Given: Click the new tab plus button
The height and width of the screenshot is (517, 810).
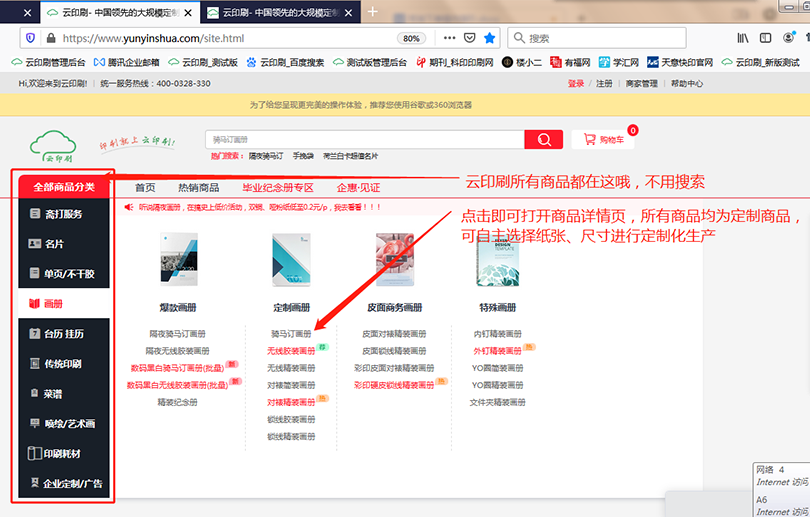Looking at the screenshot, I should [373, 12].
